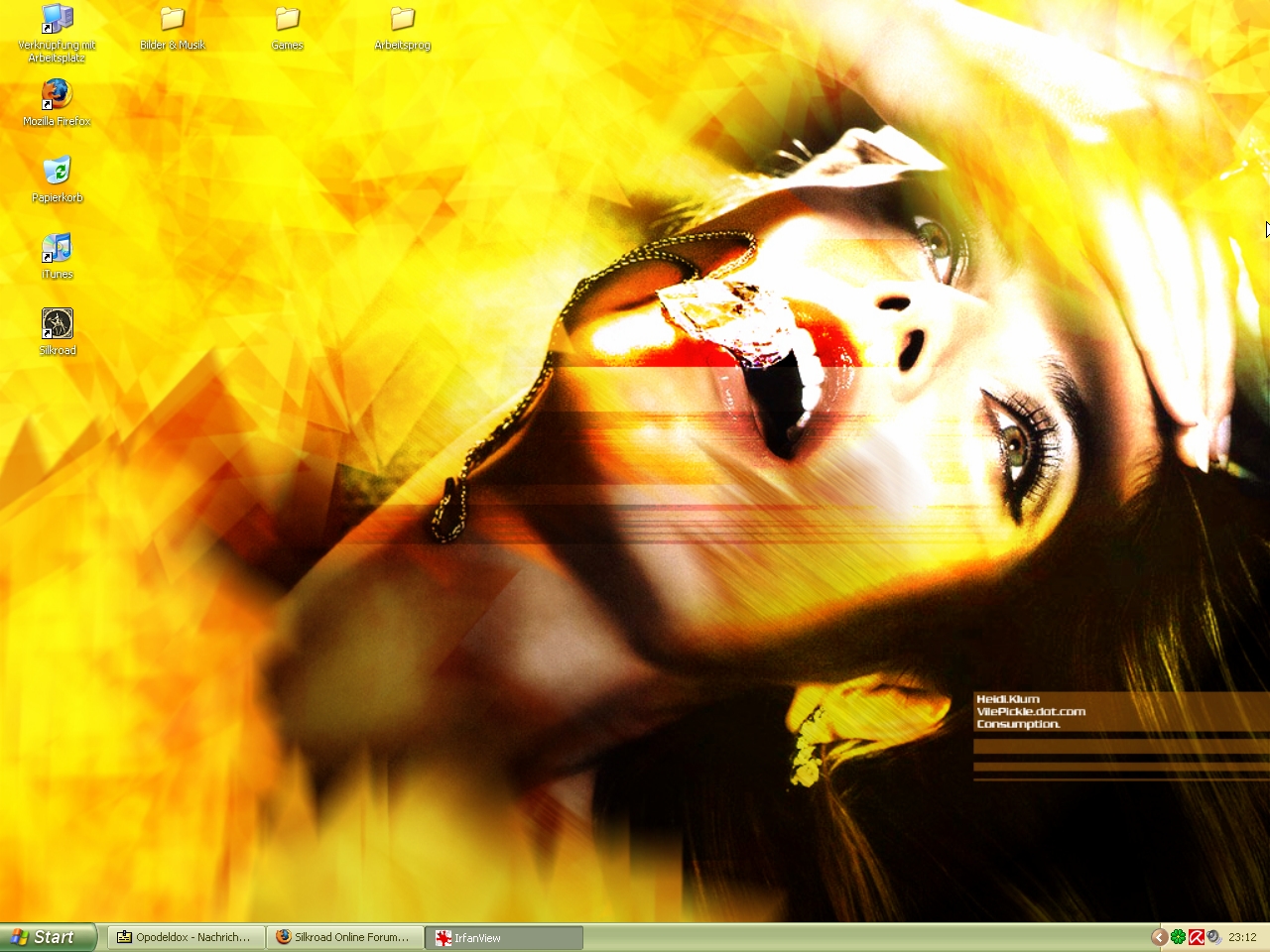Launch iTunes from the desktop shortcut

pos(57,248)
